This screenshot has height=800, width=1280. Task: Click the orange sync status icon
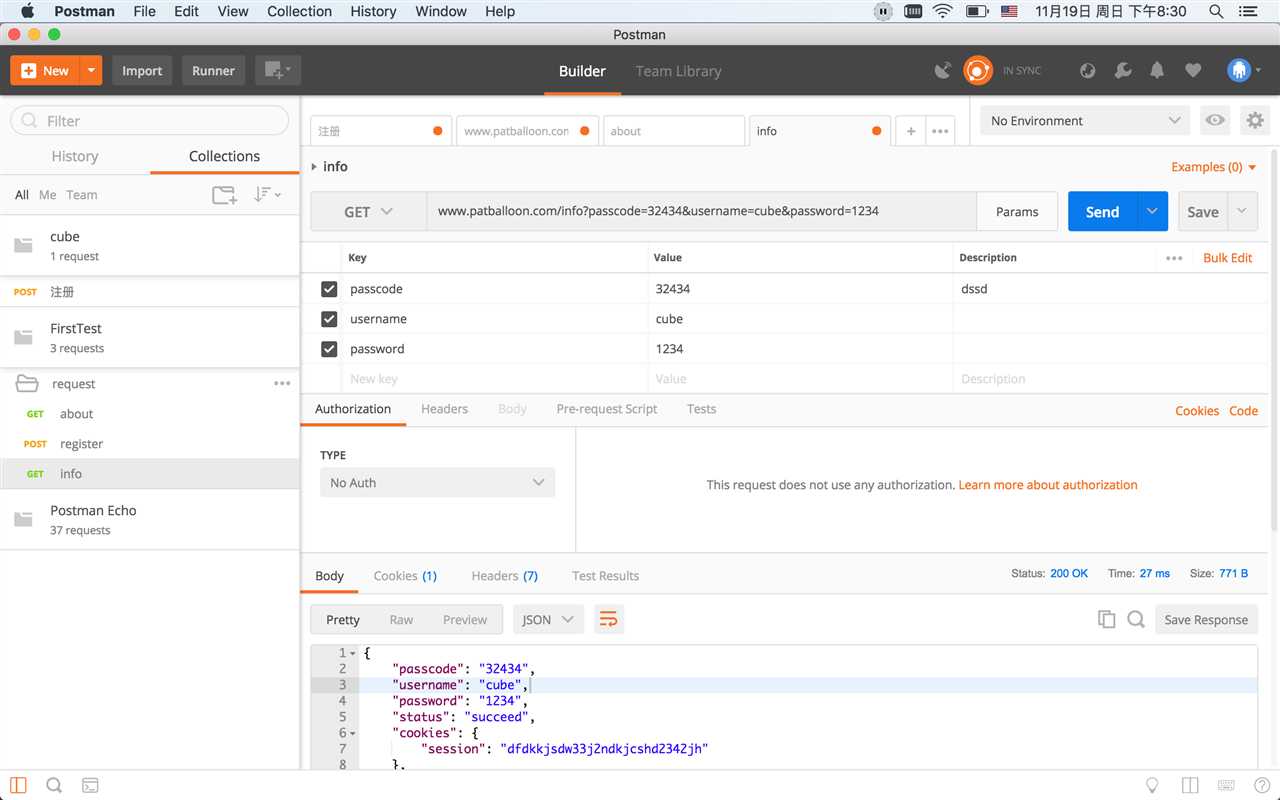[977, 70]
